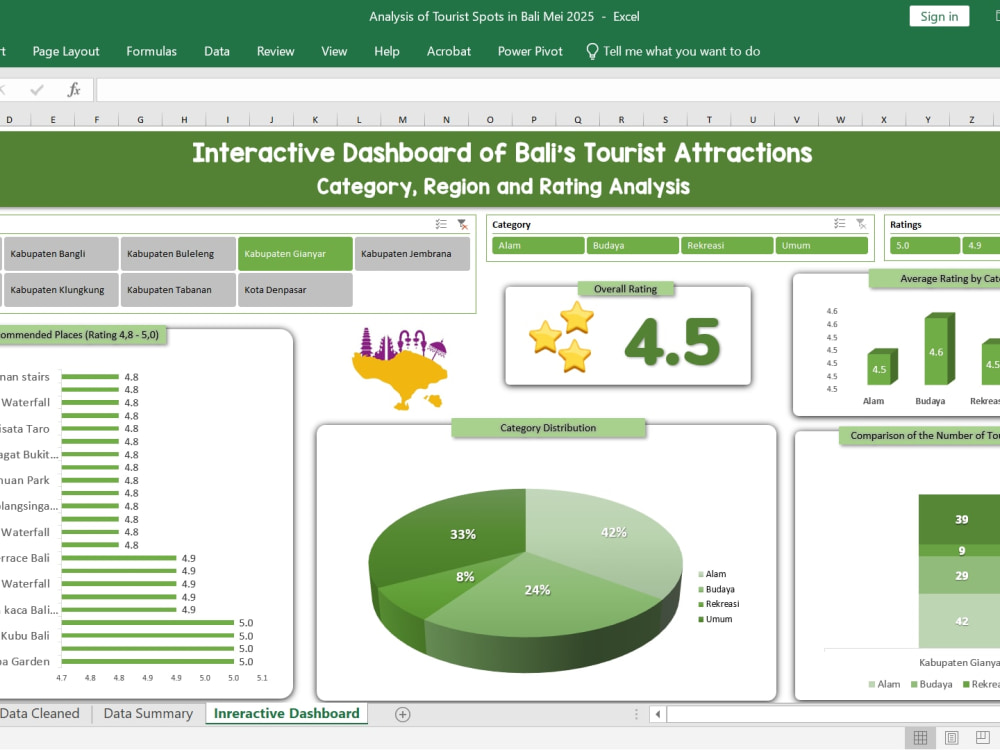Open the Help ribbon tab
The width and height of the screenshot is (1000, 750).
(386, 52)
